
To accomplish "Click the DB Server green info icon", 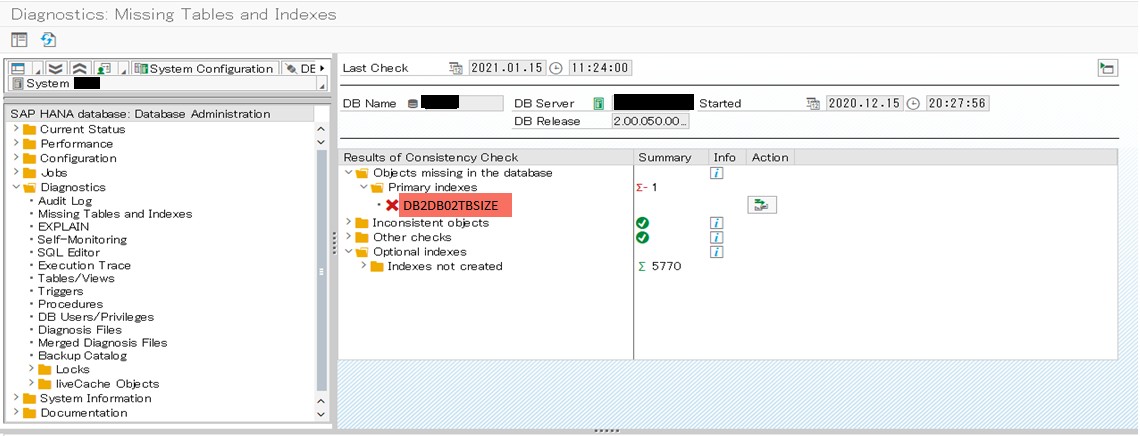I will 599,103.
